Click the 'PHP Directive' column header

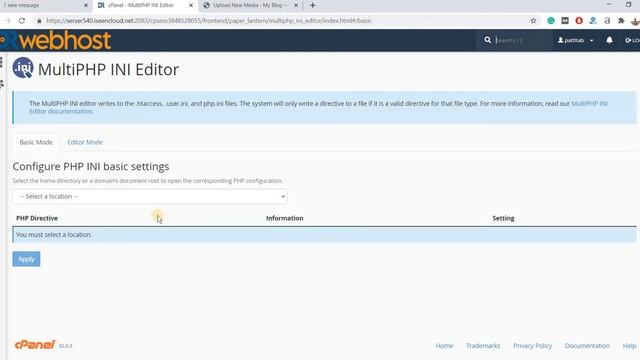pos(37,218)
